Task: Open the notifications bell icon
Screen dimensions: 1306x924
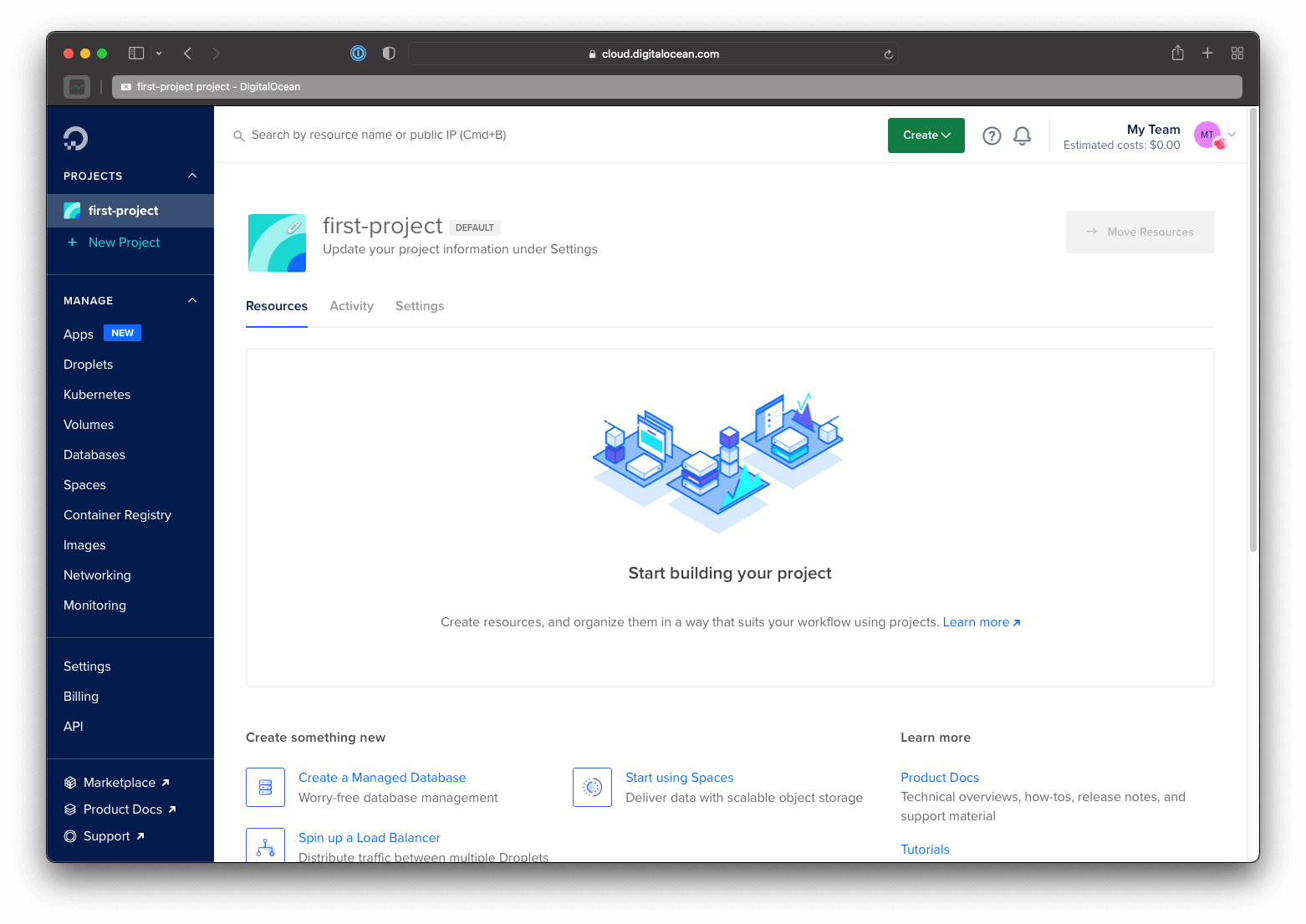Action: pos(1022,135)
